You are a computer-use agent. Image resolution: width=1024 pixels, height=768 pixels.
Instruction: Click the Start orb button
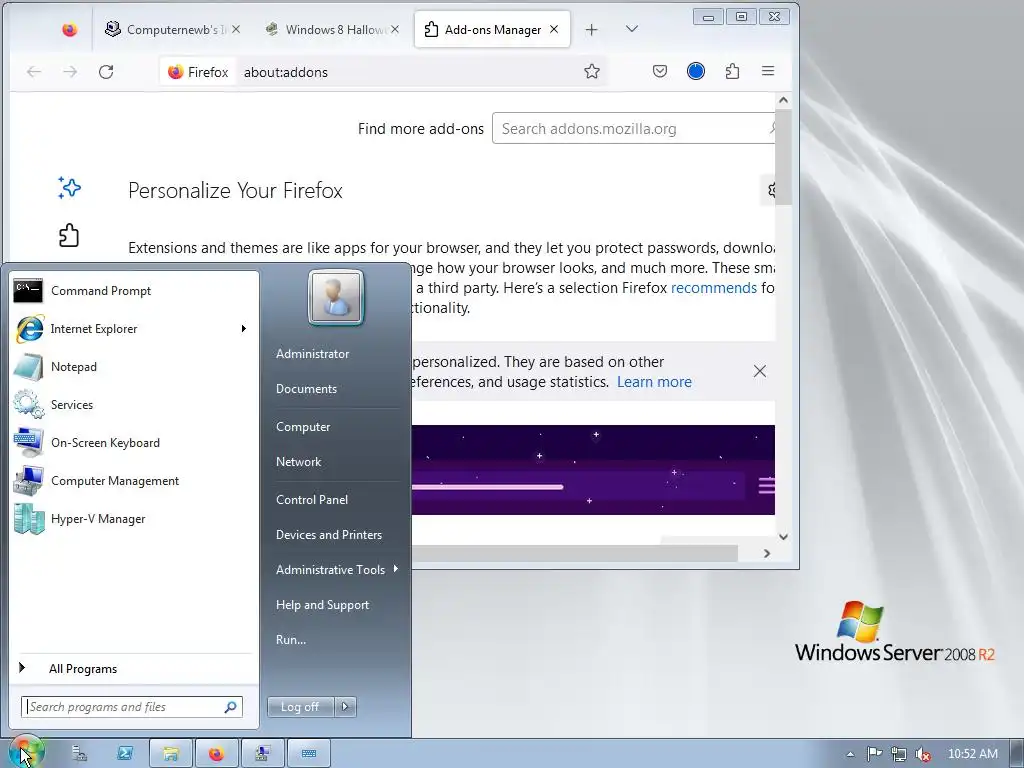click(25, 753)
